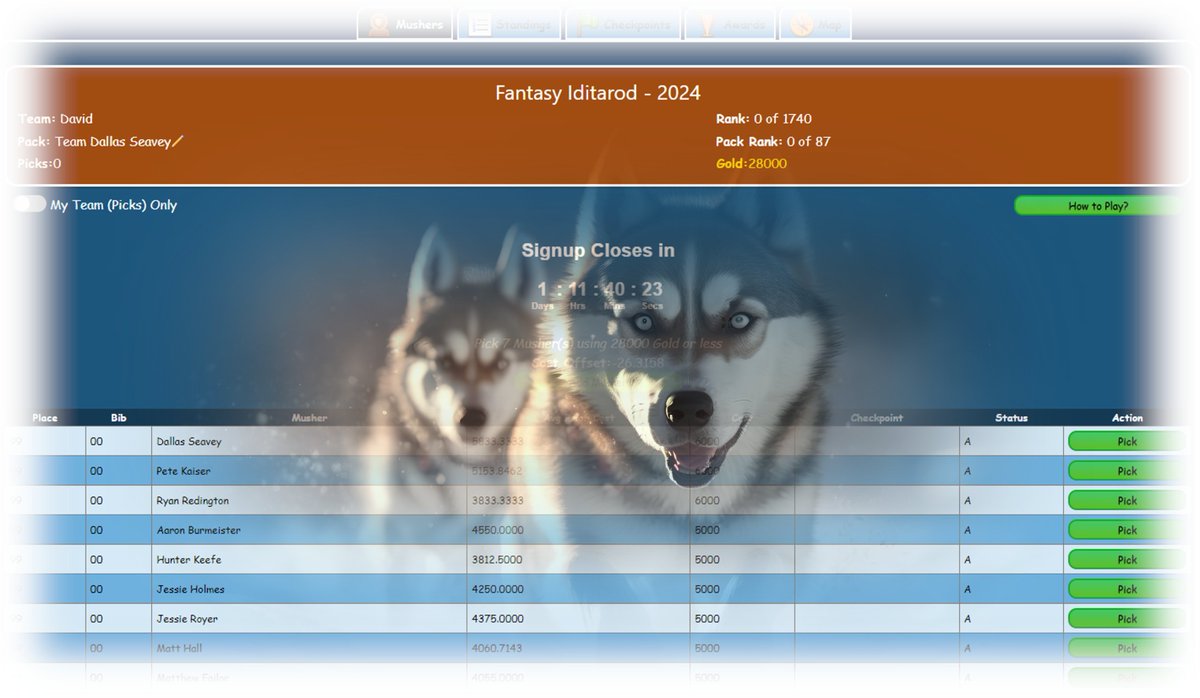Image resolution: width=1200 pixels, height=698 pixels.
Task: Click the Checkpoints flag icon
Action: click(x=592, y=25)
